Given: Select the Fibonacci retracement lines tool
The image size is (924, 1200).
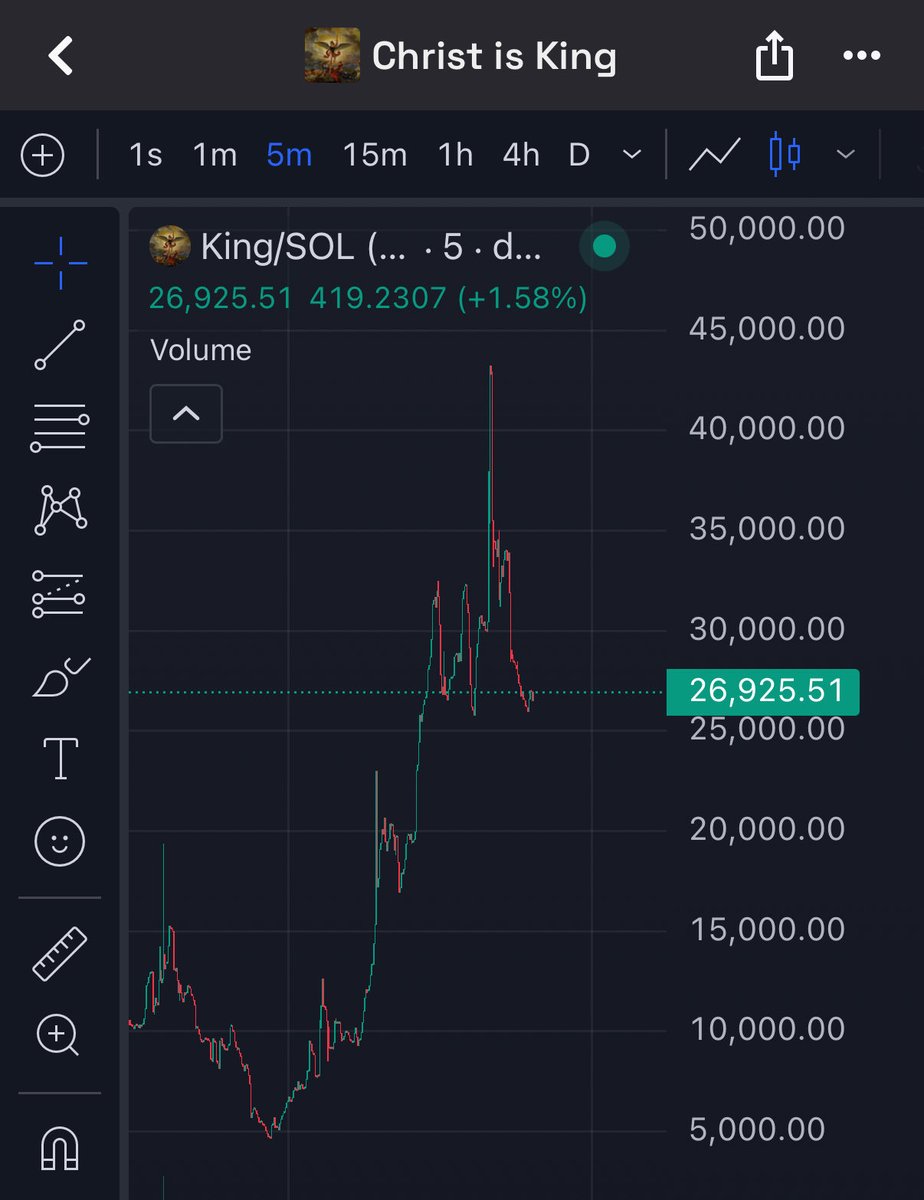Looking at the screenshot, I should (x=61, y=429).
